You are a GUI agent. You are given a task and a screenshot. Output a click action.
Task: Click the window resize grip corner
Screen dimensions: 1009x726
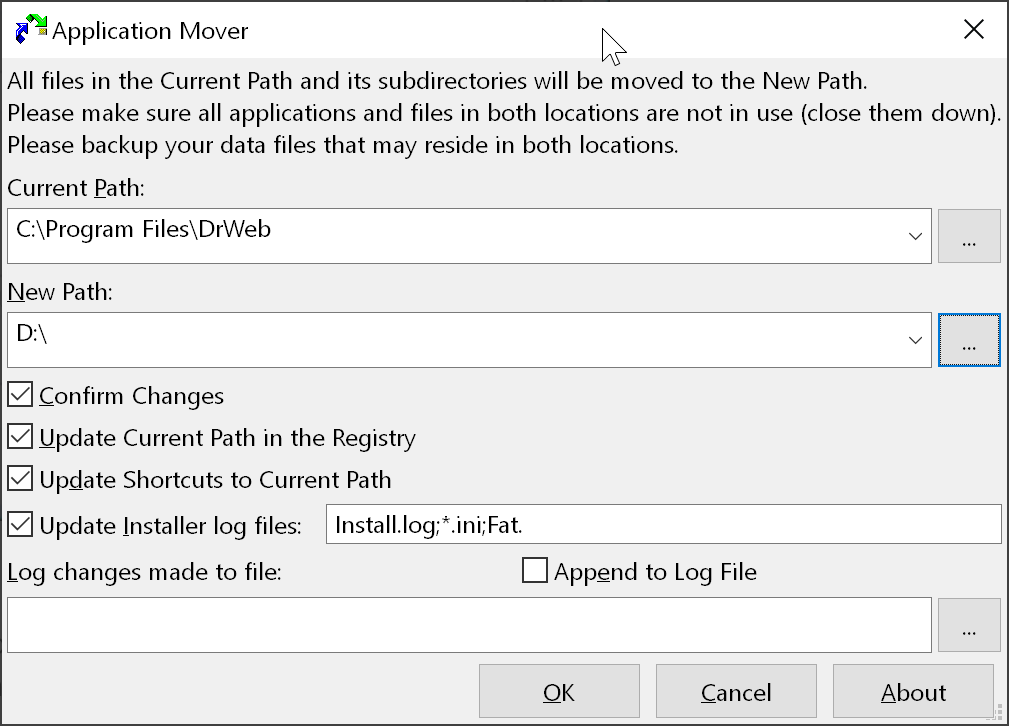[999, 712]
